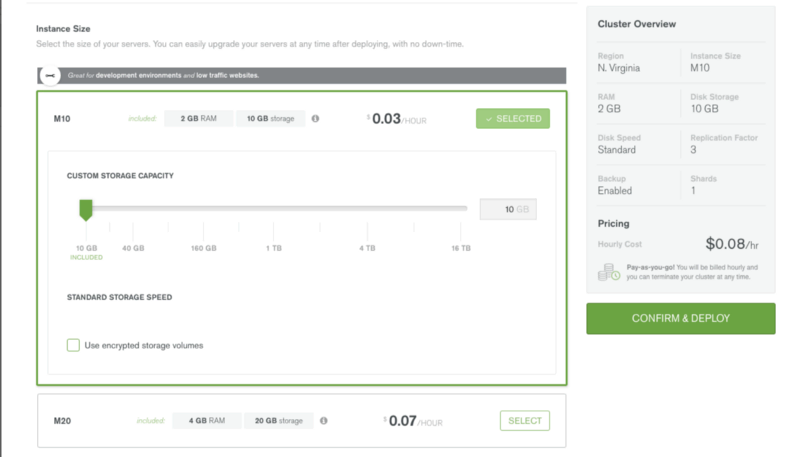Click the M20 instance row label
The height and width of the screenshot is (457, 800).
click(x=62, y=421)
